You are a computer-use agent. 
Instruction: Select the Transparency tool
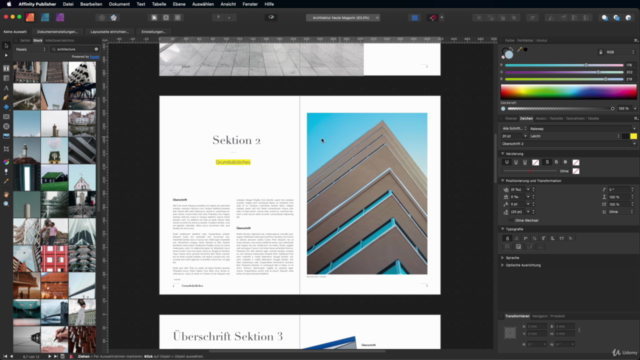[x=6, y=171]
